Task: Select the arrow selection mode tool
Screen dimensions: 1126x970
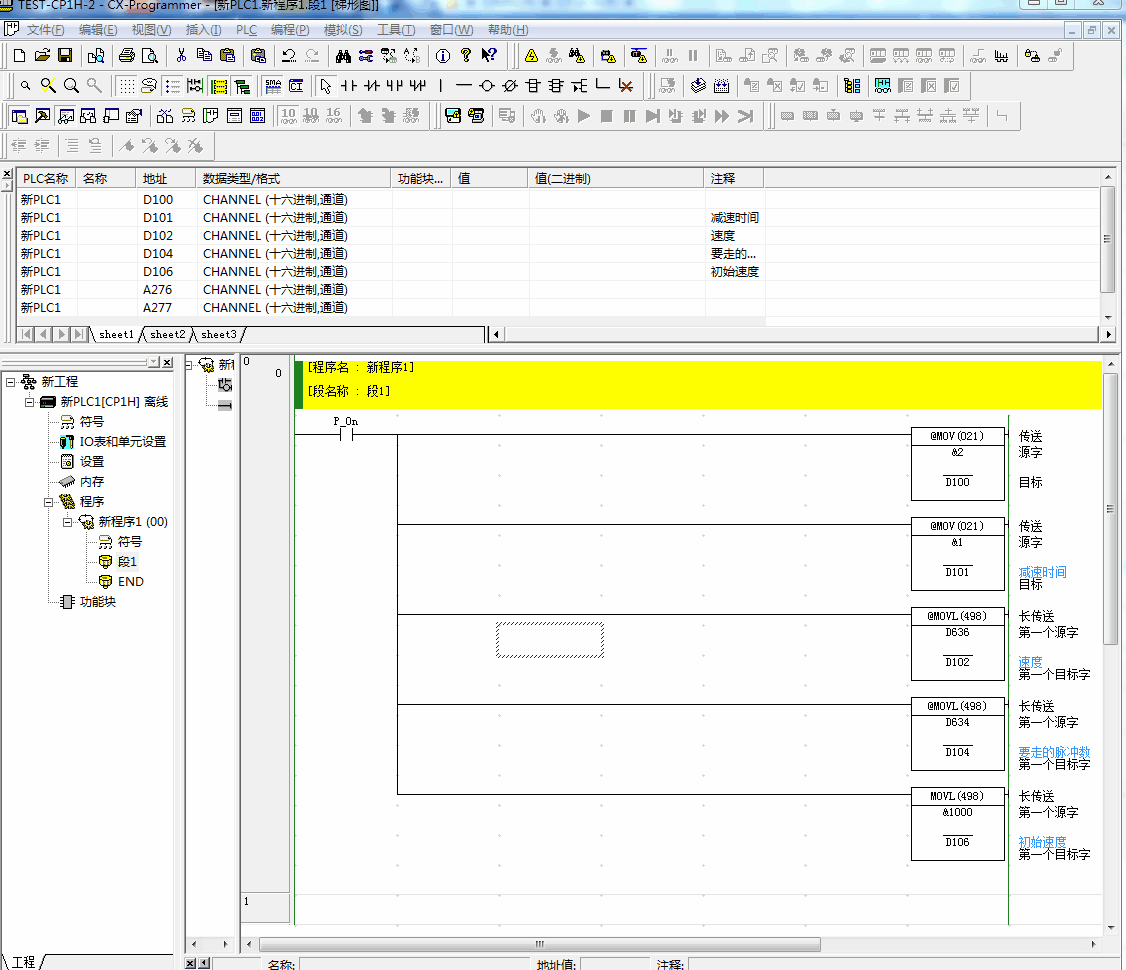Action: click(325, 85)
